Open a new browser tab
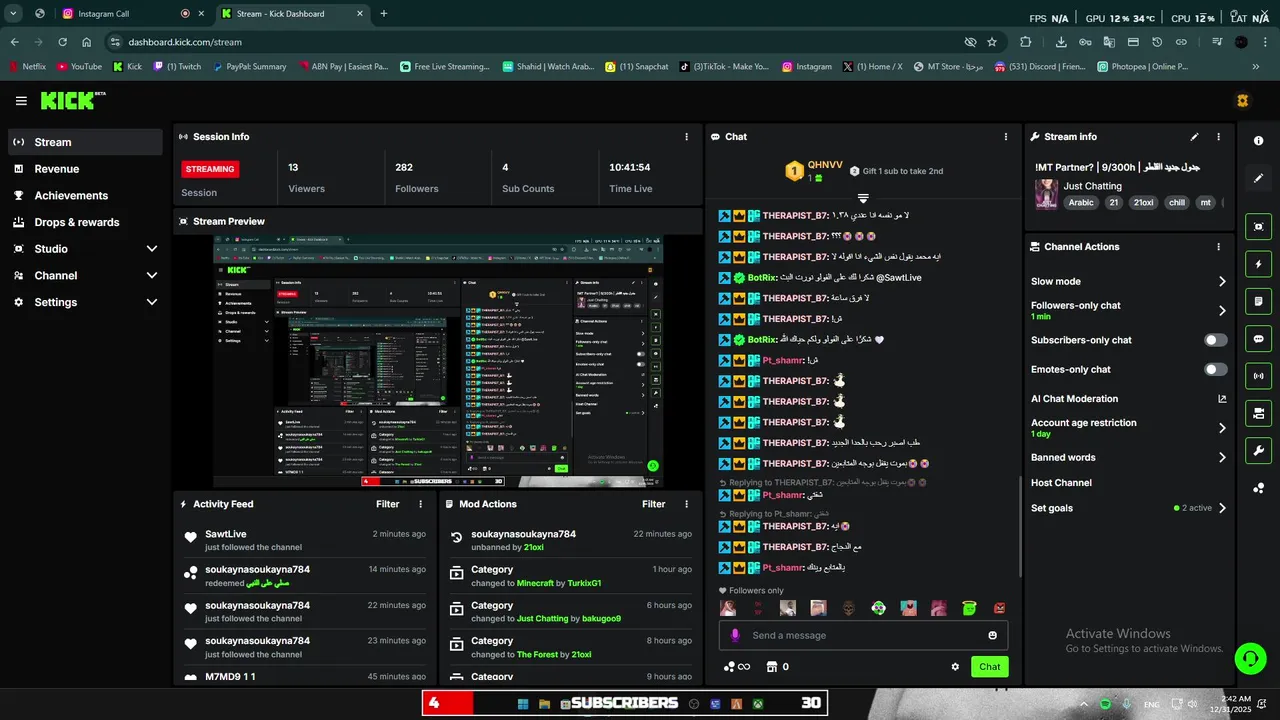Image resolution: width=1280 pixels, height=720 pixels. coord(384,14)
